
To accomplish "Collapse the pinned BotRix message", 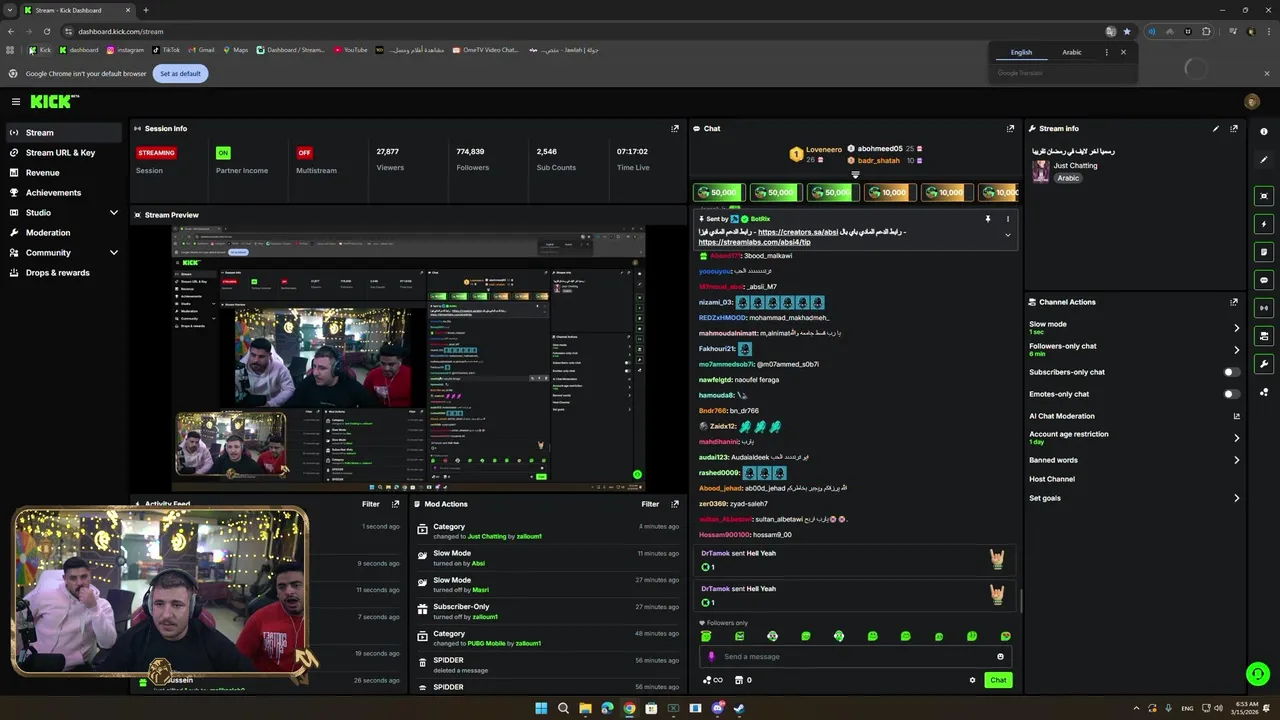I will (x=1007, y=235).
